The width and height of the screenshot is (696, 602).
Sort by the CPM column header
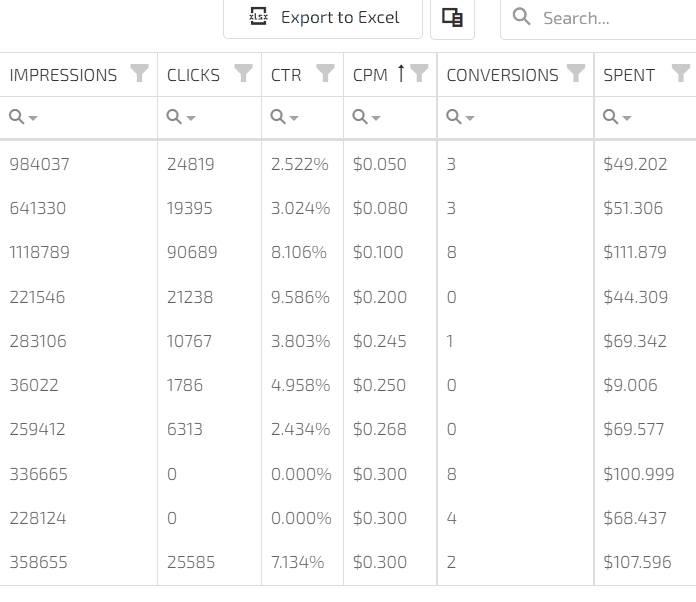[x=370, y=75]
